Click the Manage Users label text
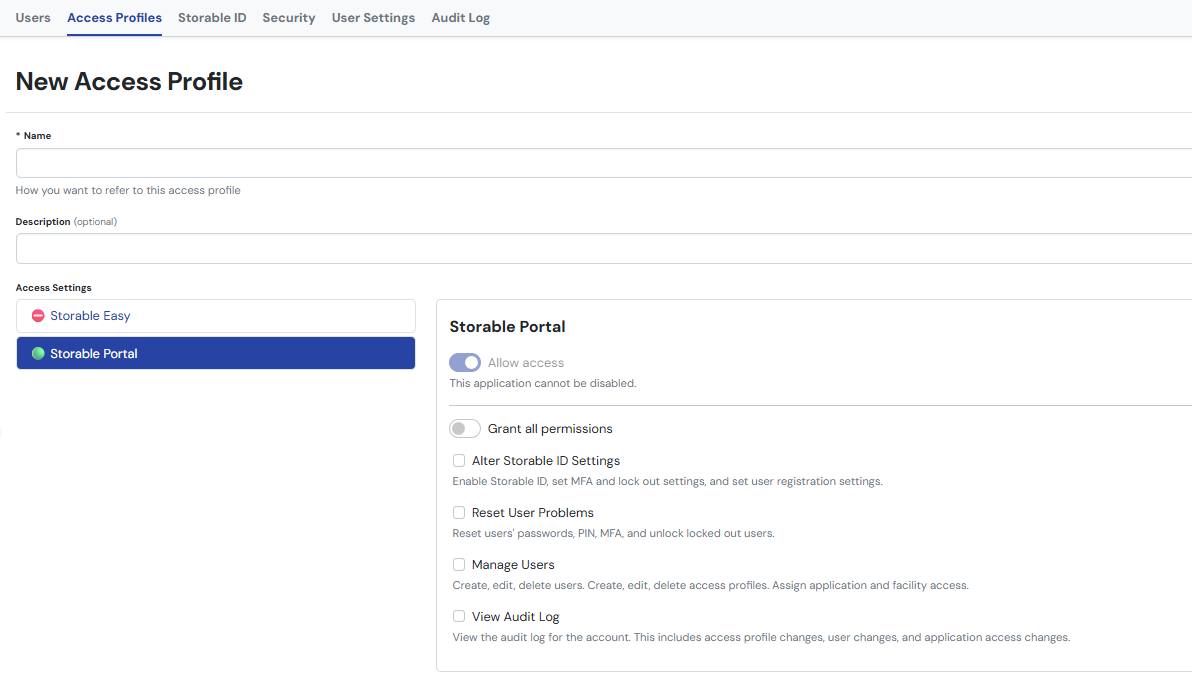 [513, 565]
